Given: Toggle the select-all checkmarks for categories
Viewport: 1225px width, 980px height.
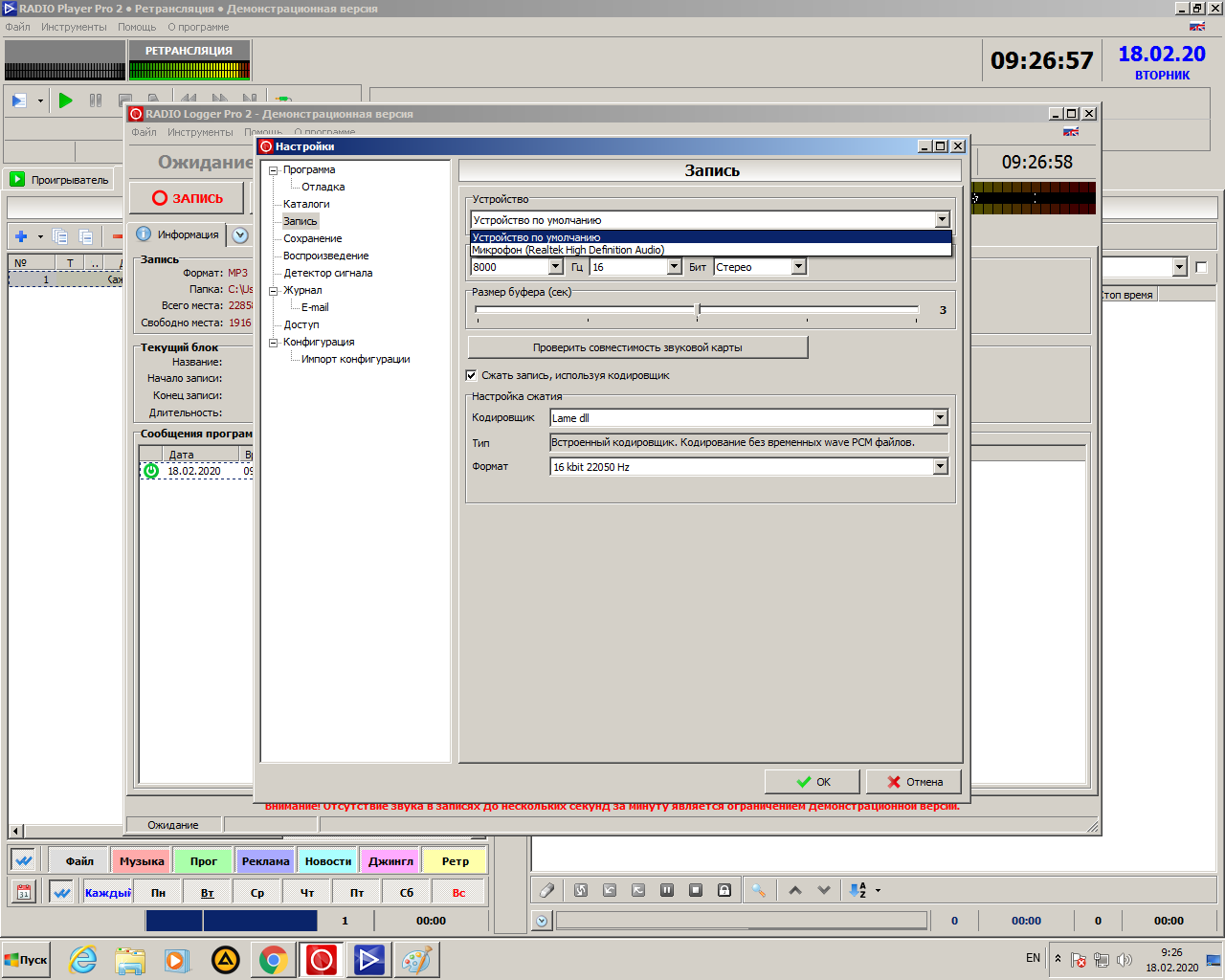Looking at the screenshot, I should pyautogui.click(x=24, y=860).
